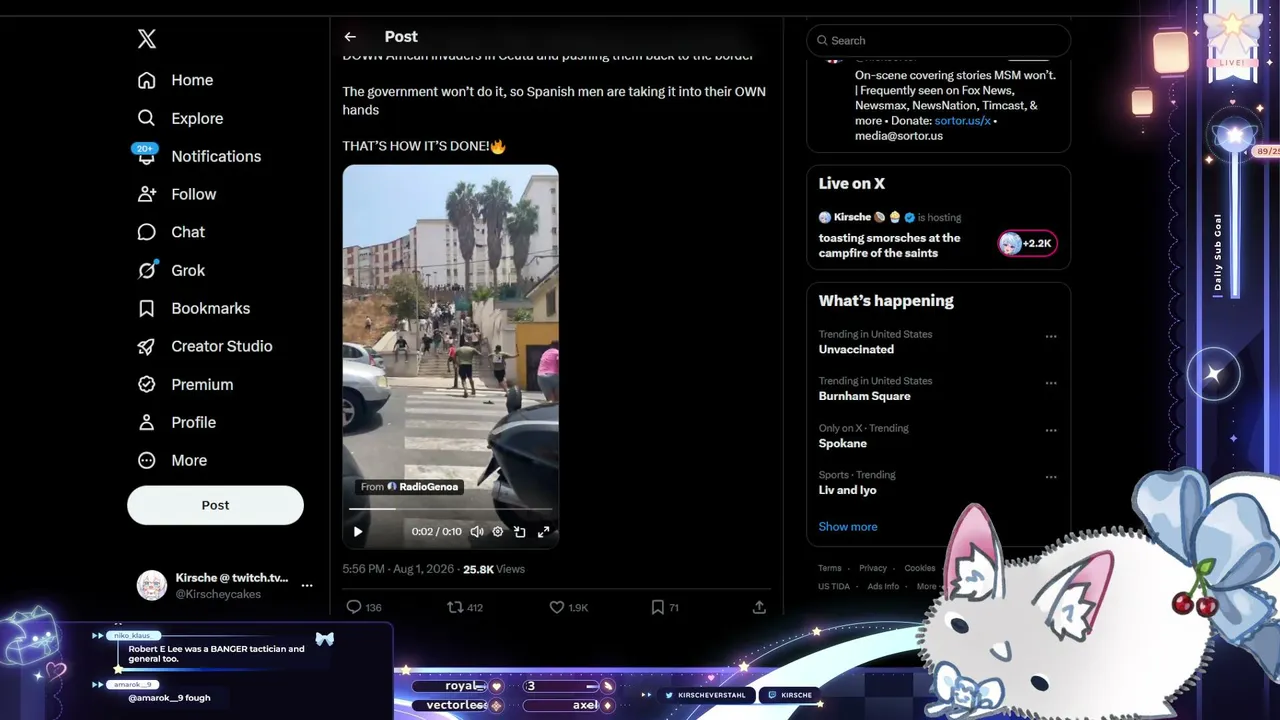Go to the Premium page
The image size is (1280, 720).
tap(185, 384)
